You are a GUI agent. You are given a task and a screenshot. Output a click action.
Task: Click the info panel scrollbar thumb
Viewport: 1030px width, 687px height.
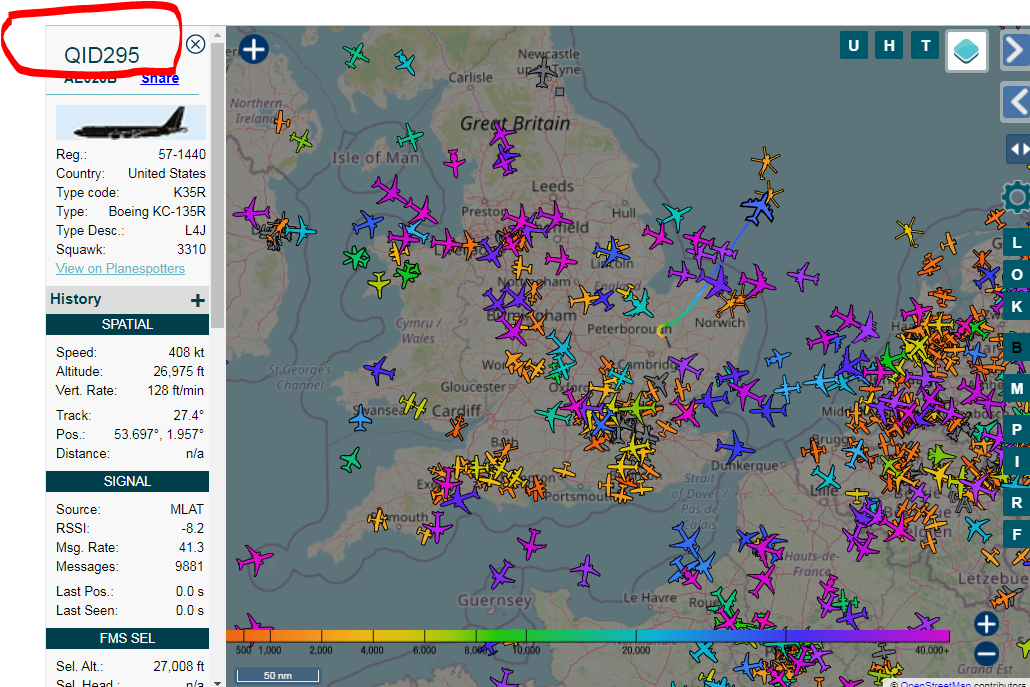217,185
